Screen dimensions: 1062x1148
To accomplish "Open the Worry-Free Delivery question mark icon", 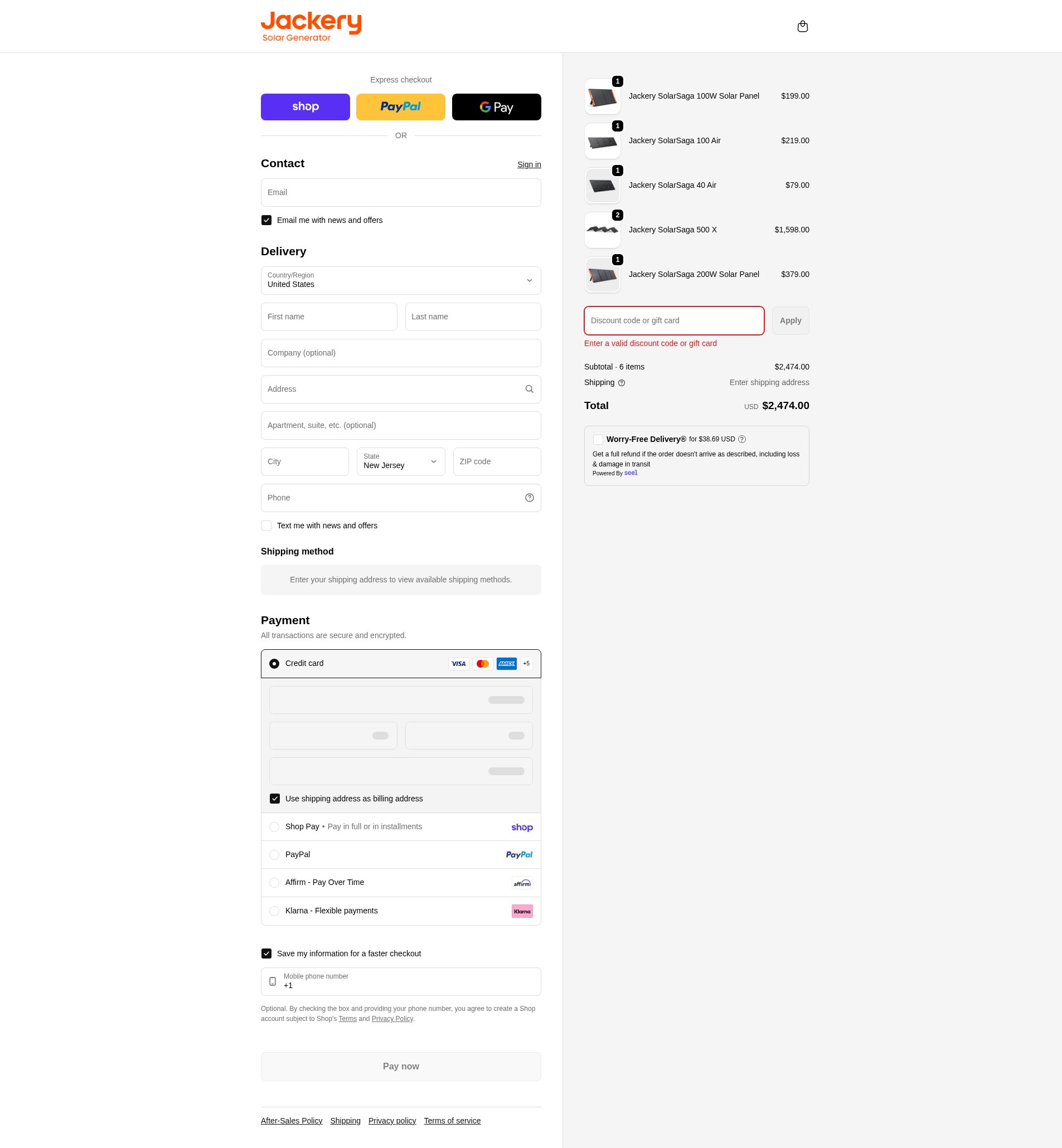I will (x=742, y=439).
